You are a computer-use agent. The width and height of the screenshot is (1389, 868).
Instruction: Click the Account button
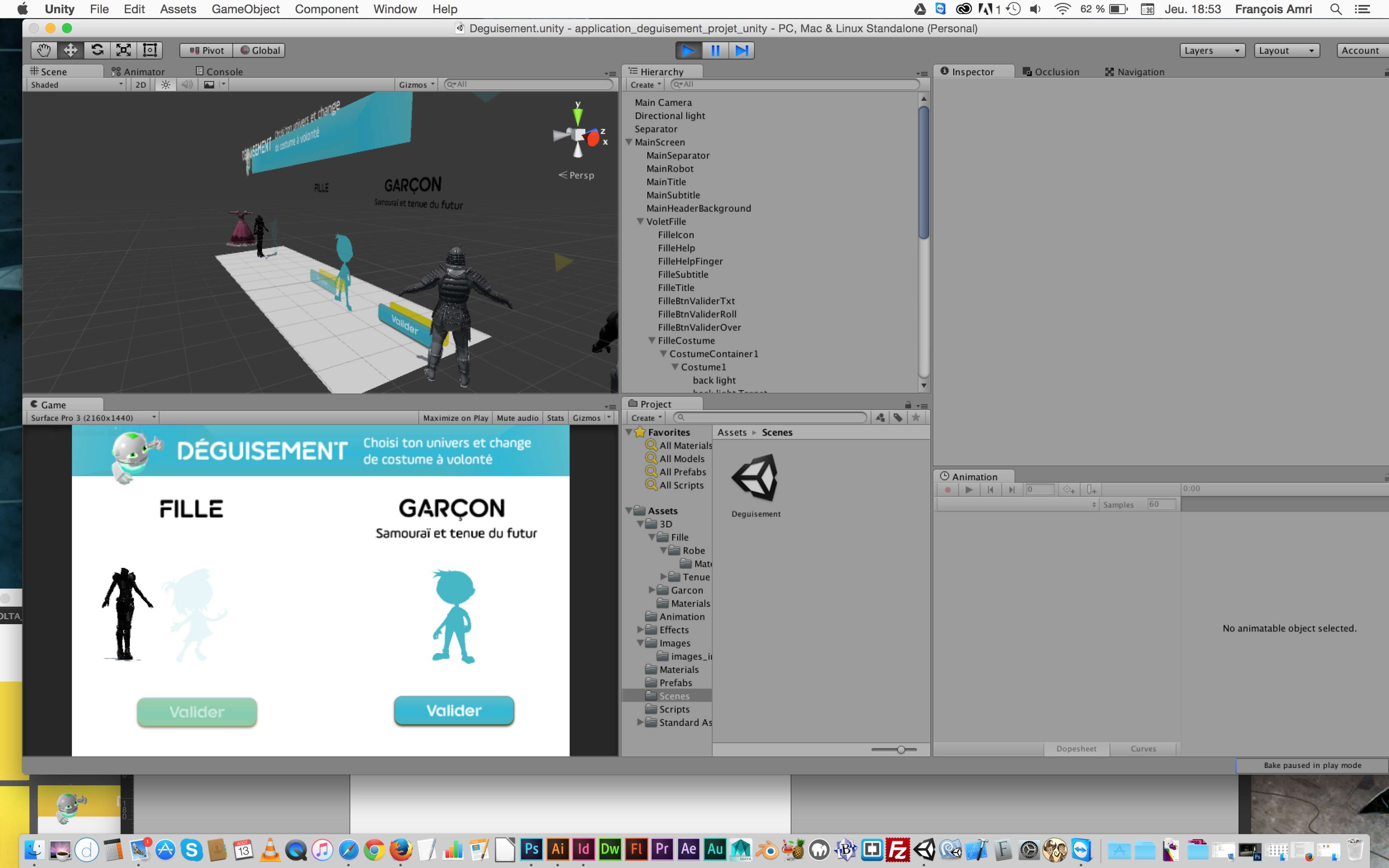click(x=1360, y=51)
